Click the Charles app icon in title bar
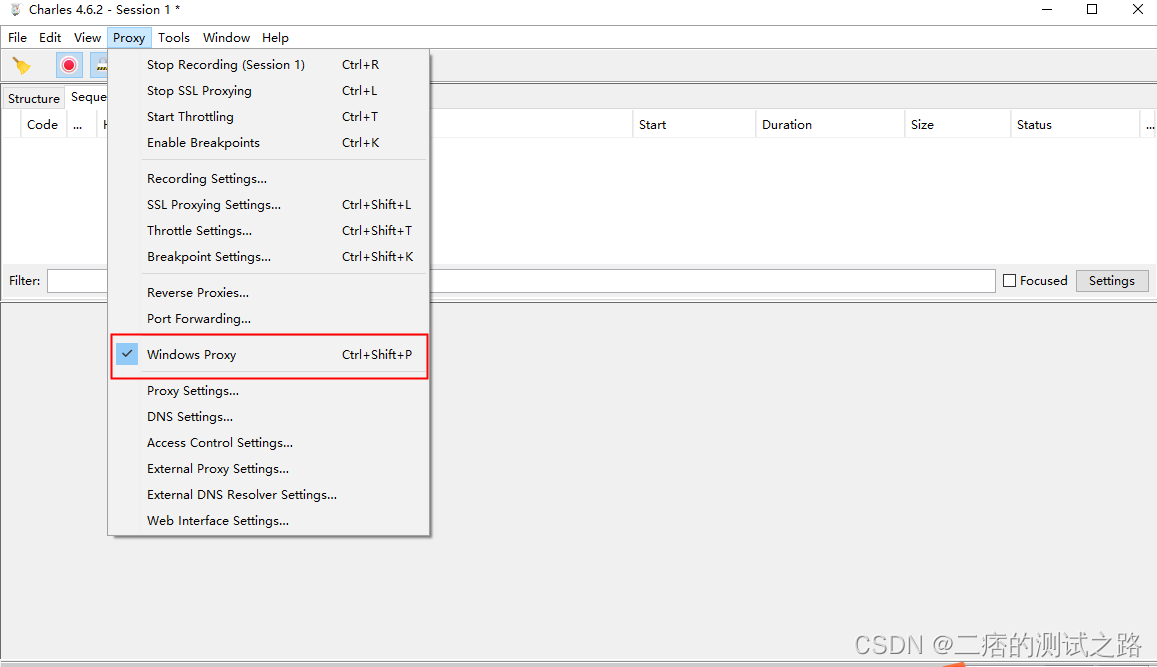 coord(15,10)
